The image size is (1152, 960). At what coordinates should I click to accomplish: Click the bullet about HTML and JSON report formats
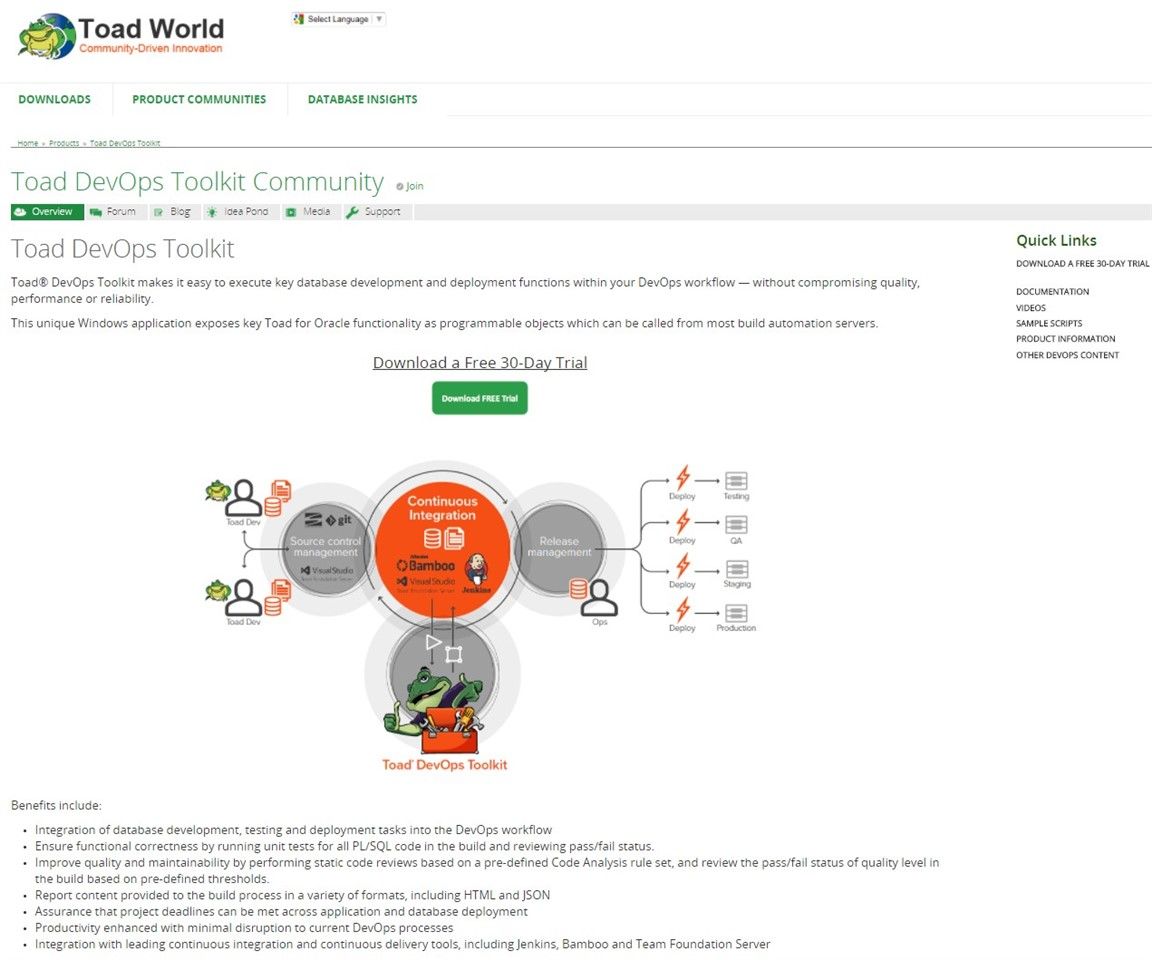point(292,895)
